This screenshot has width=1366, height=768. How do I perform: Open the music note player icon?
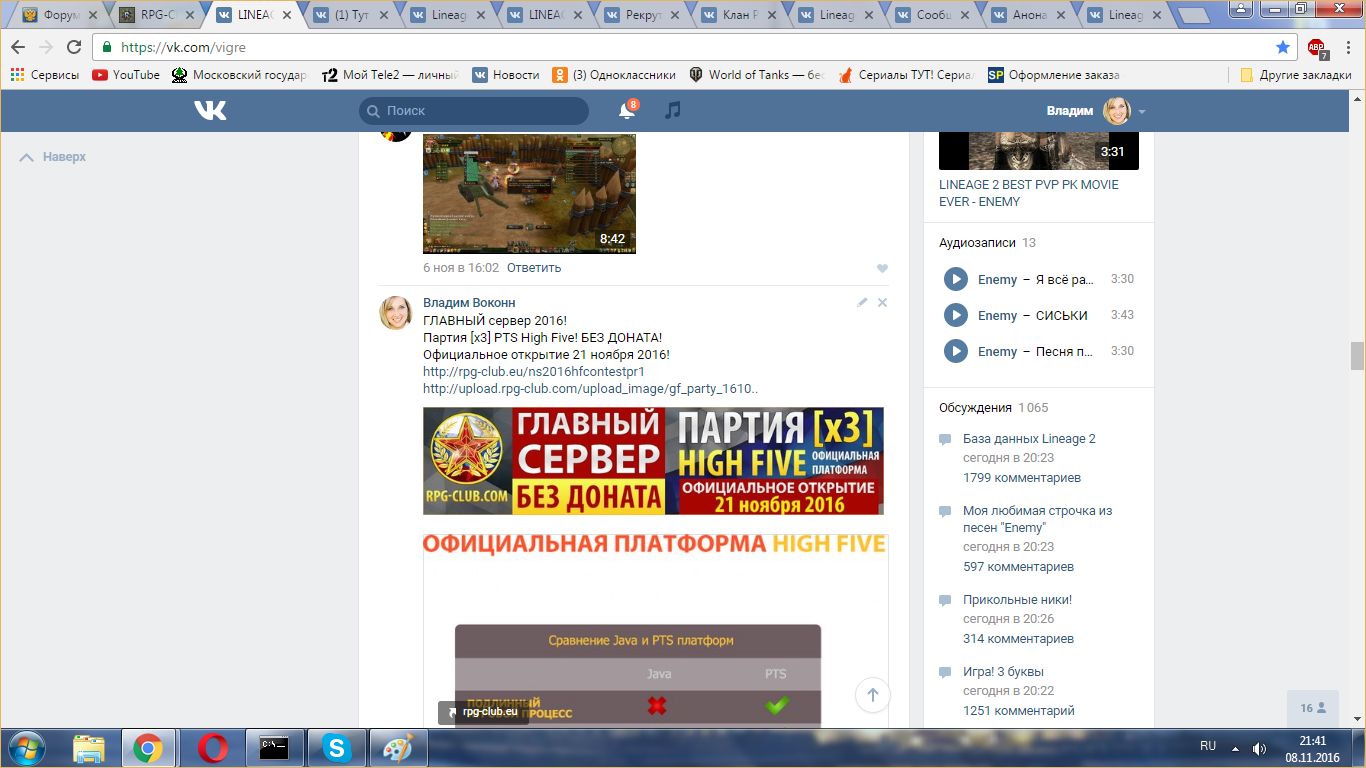tap(673, 111)
